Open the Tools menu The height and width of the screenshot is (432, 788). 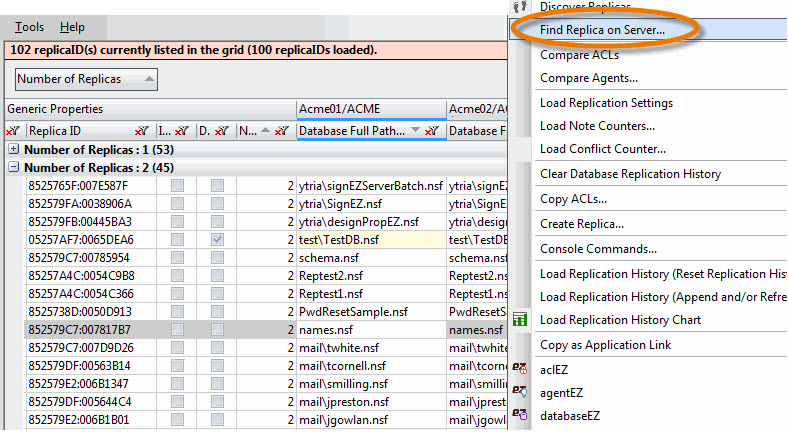pos(29,27)
